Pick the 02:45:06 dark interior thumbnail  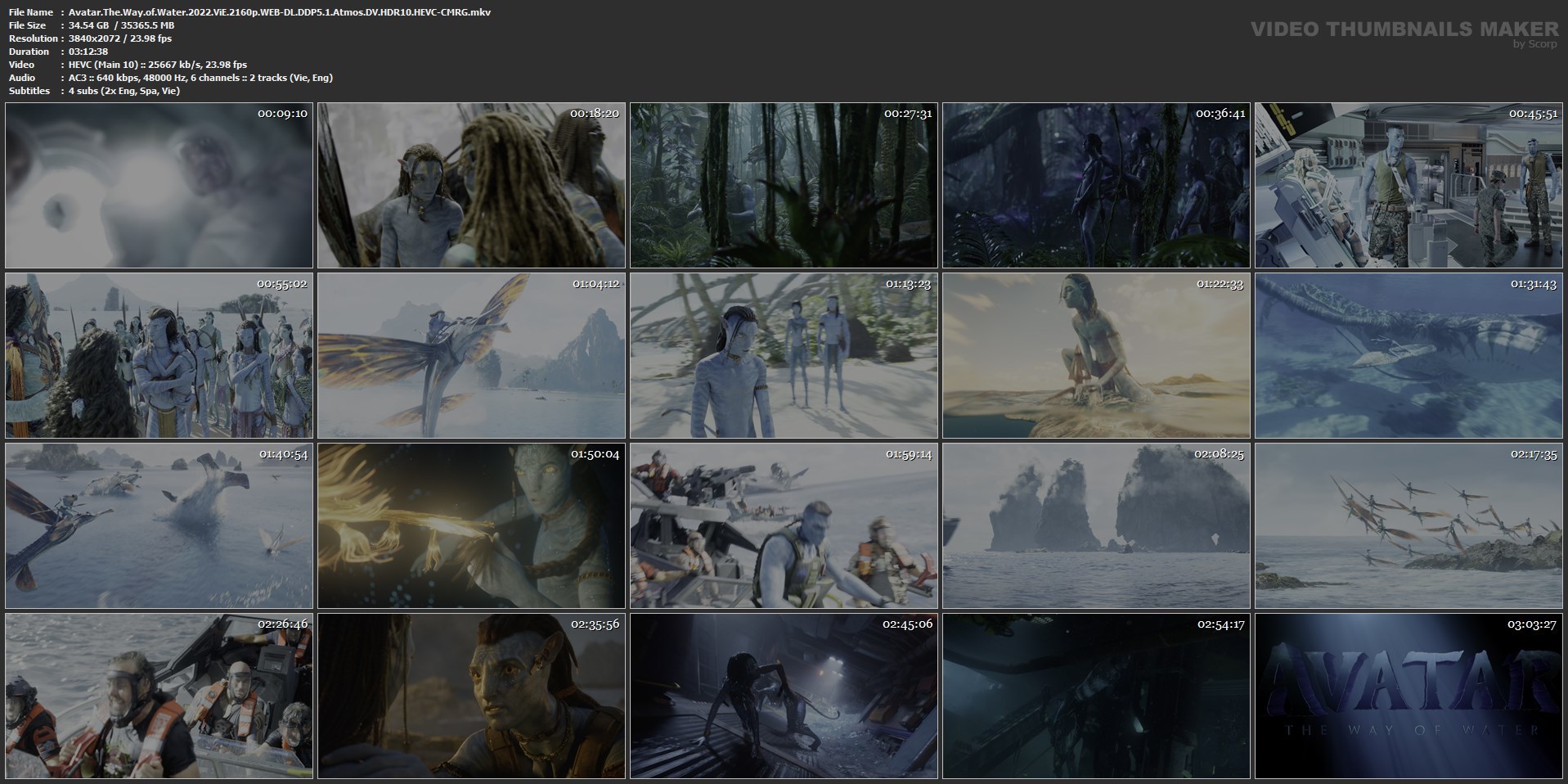point(784,696)
